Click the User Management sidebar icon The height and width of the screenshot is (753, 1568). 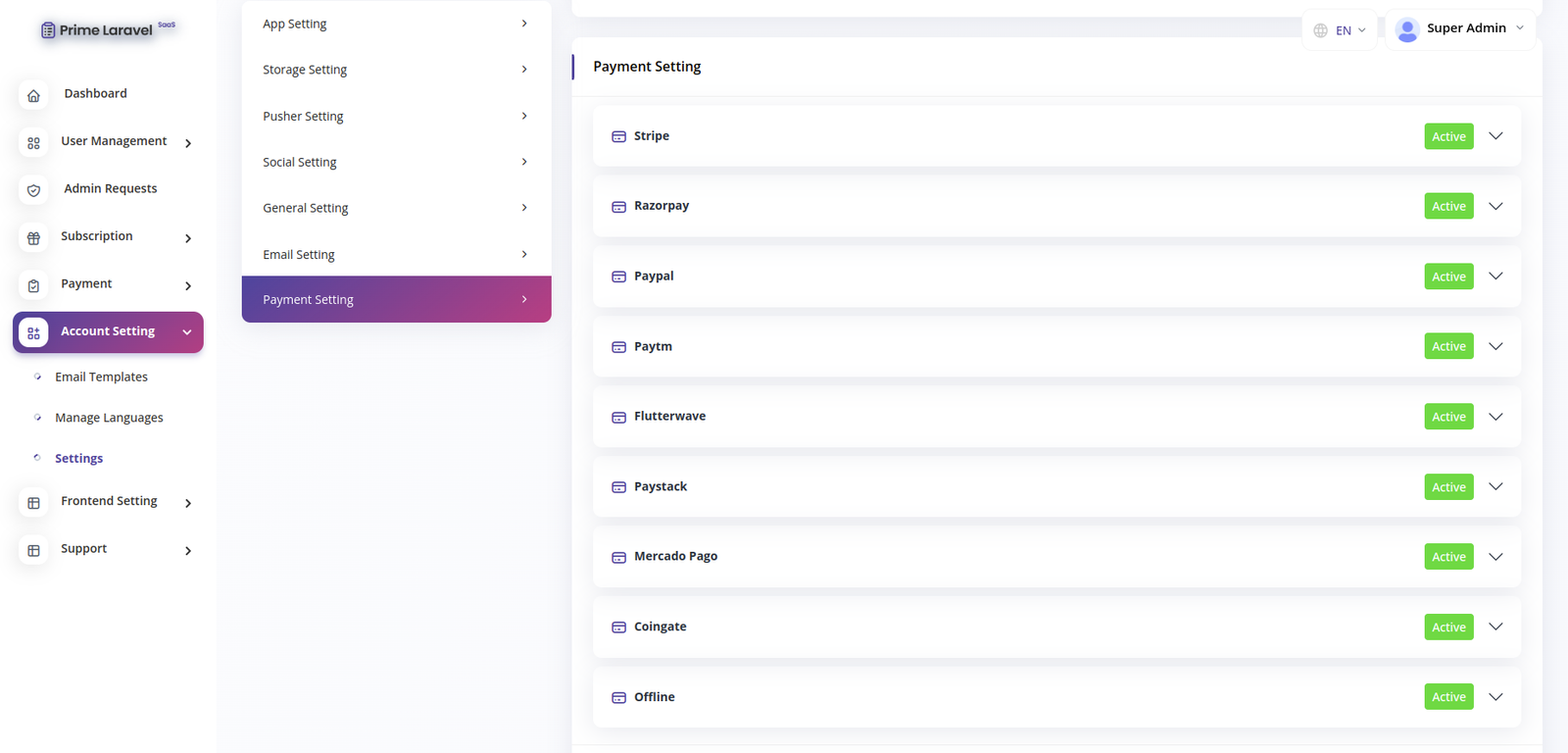coord(33,143)
